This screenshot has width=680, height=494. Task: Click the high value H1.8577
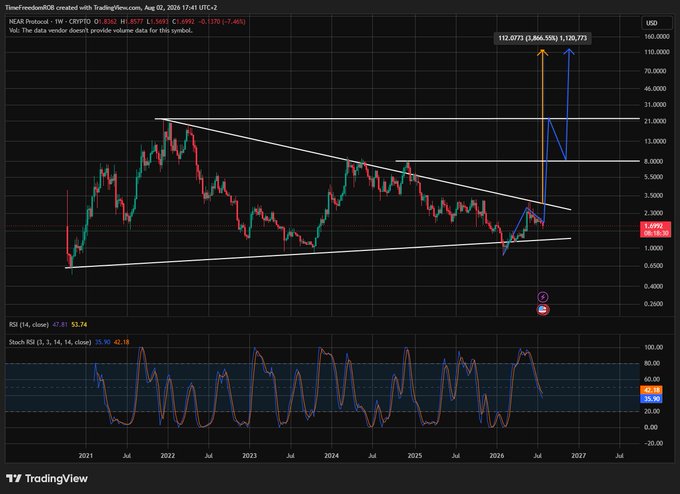[x=131, y=21]
